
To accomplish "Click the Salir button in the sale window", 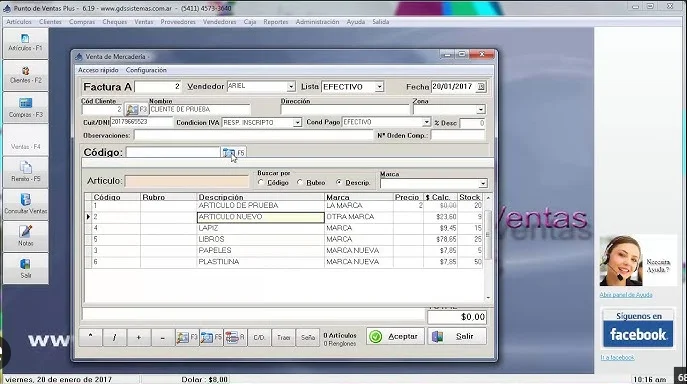I will point(457,336).
